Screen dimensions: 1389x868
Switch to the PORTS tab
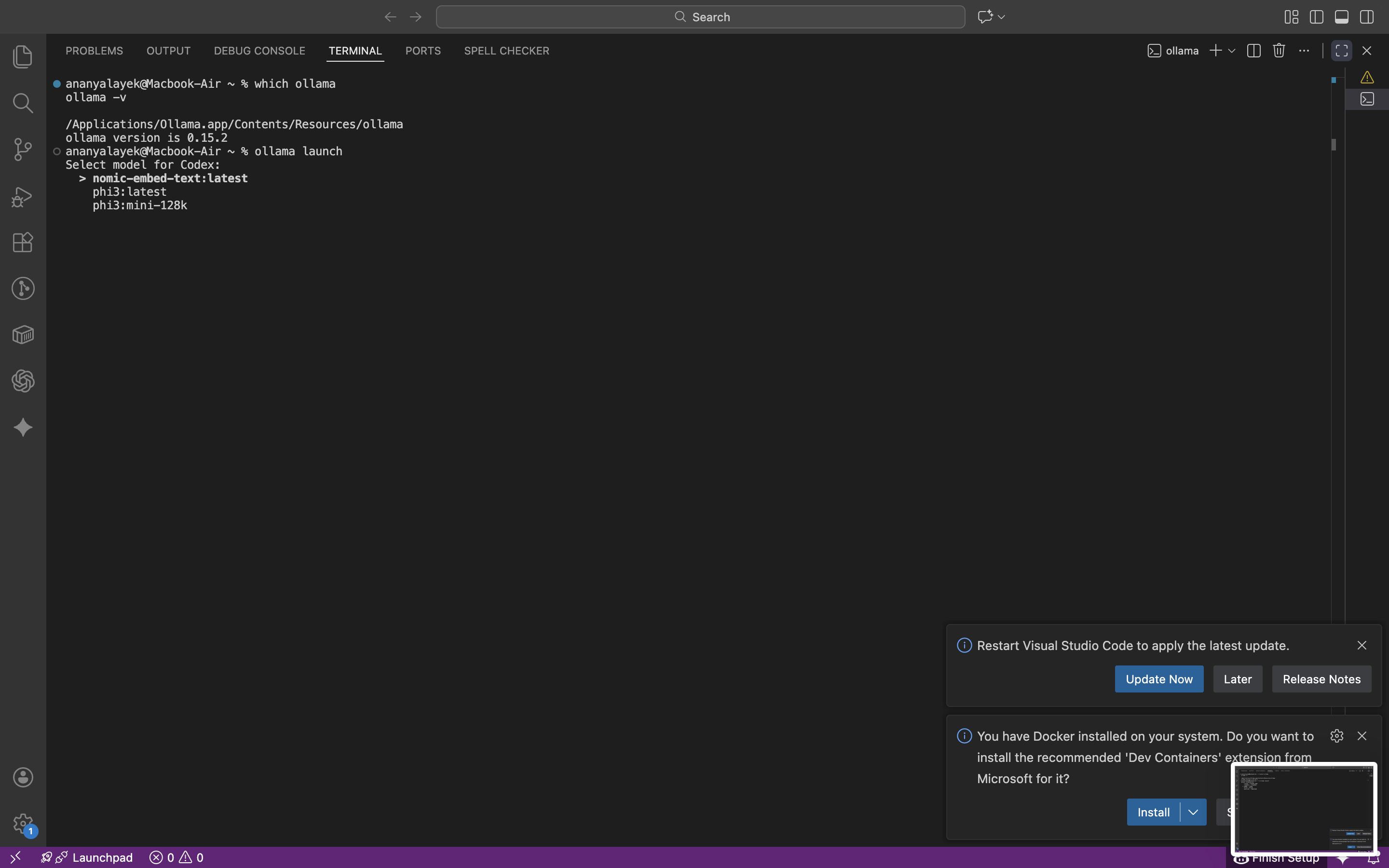coord(423,51)
